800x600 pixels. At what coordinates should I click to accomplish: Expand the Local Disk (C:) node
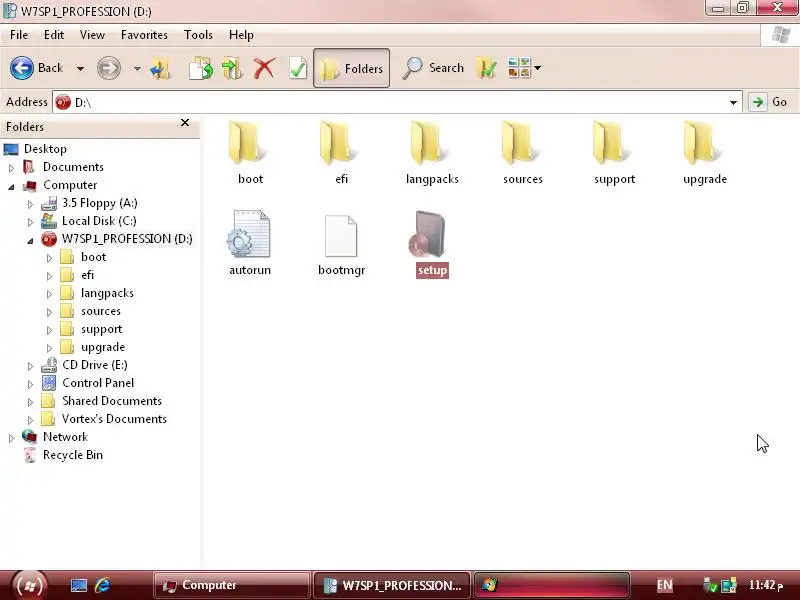coord(30,222)
